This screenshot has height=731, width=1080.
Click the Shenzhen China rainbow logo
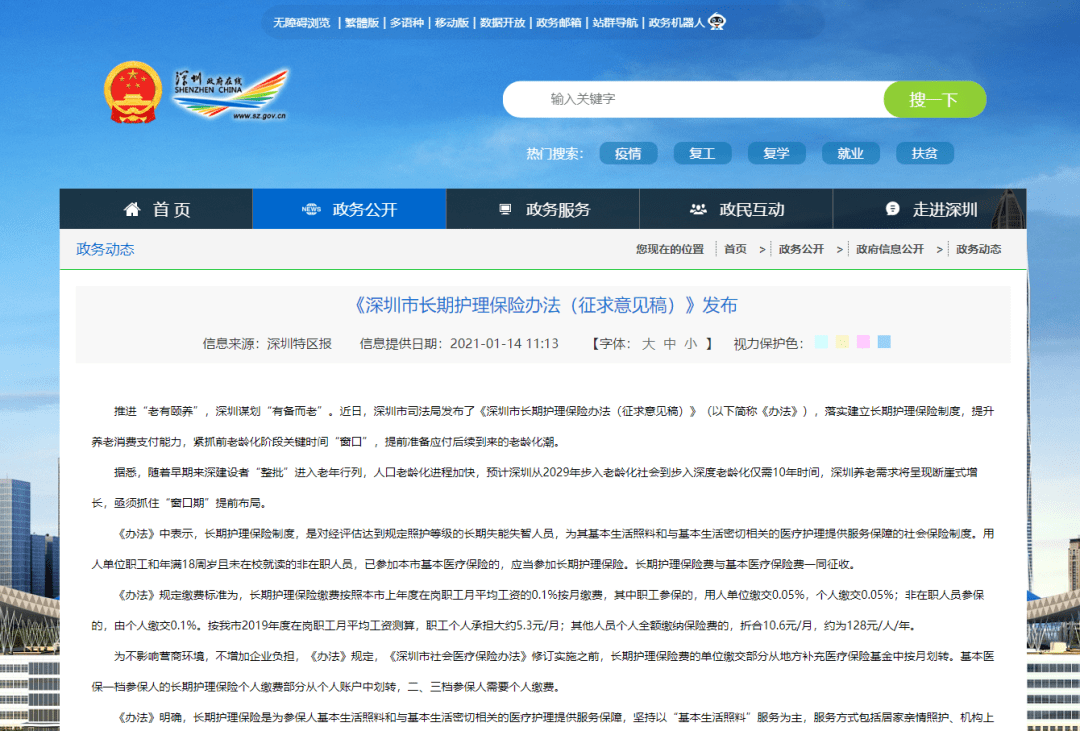tap(232, 94)
